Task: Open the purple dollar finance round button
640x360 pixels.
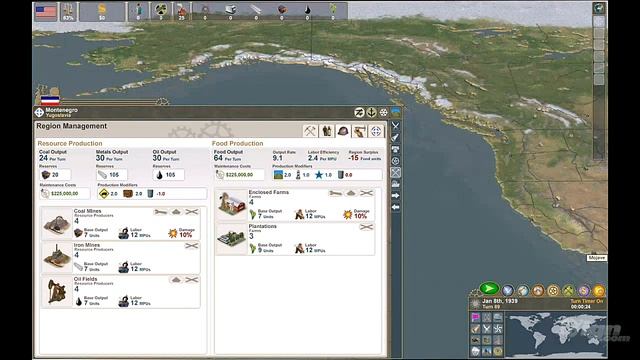Action: [x=584, y=291]
